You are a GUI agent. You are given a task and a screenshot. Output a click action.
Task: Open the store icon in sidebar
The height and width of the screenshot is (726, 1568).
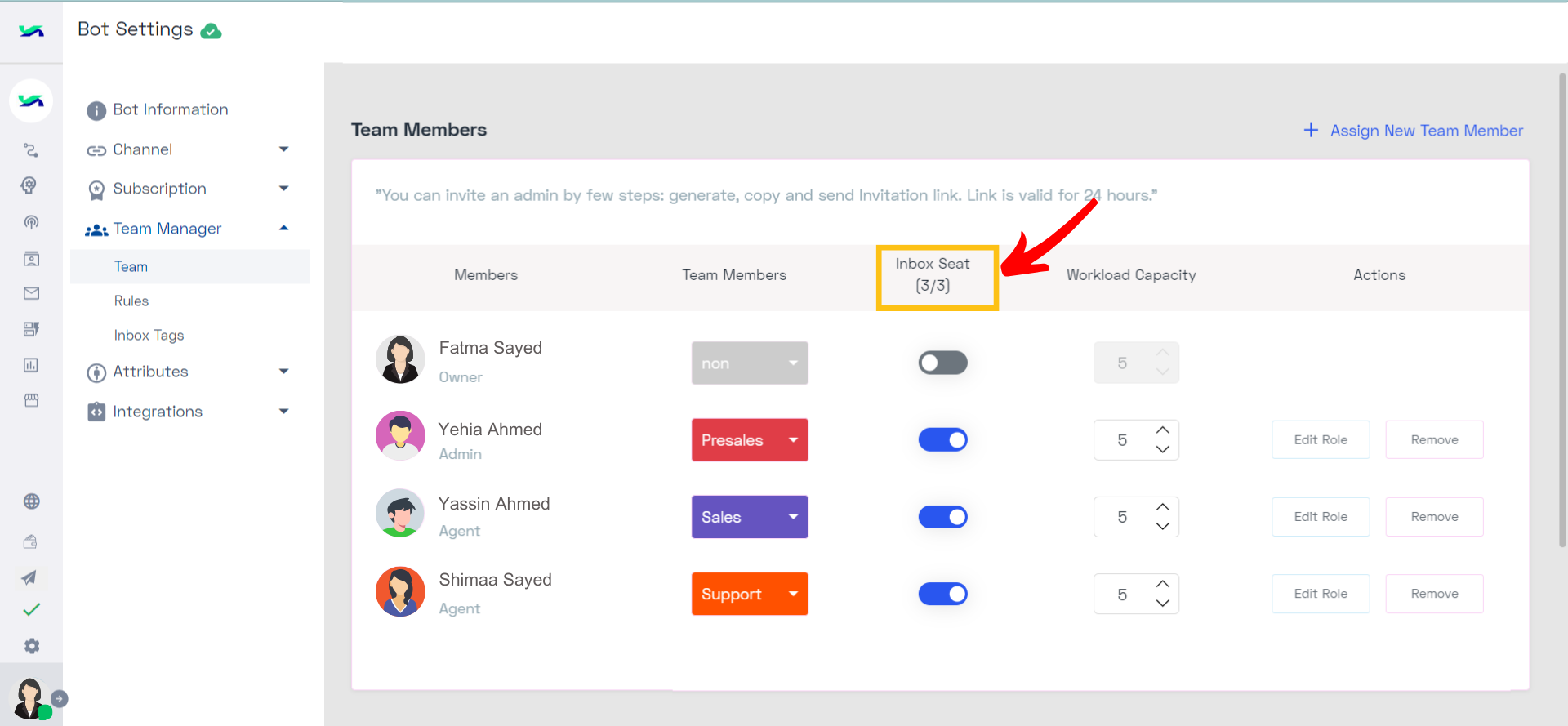click(32, 400)
